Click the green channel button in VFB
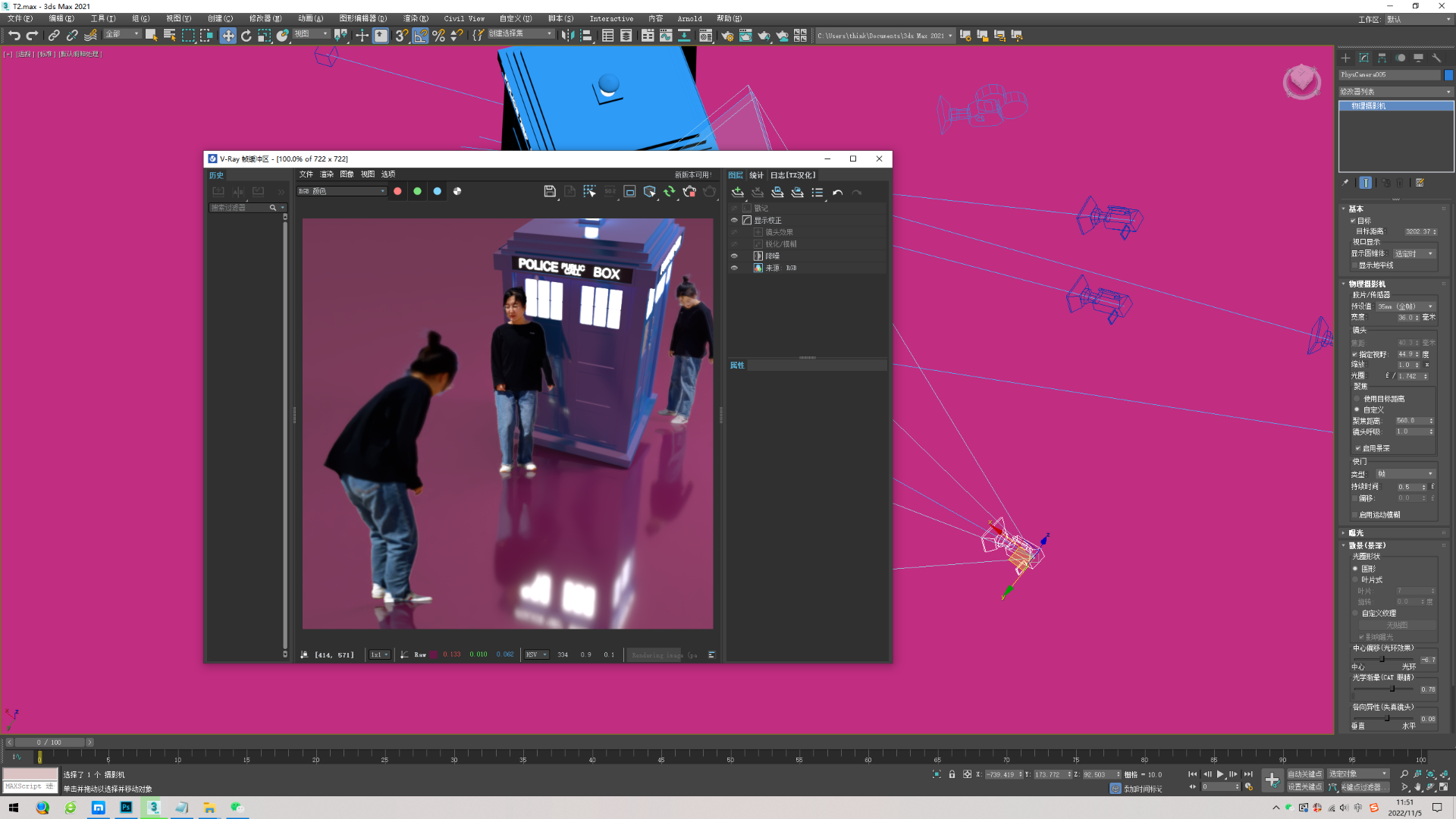Screen dimensions: 1456x819 tap(417, 191)
